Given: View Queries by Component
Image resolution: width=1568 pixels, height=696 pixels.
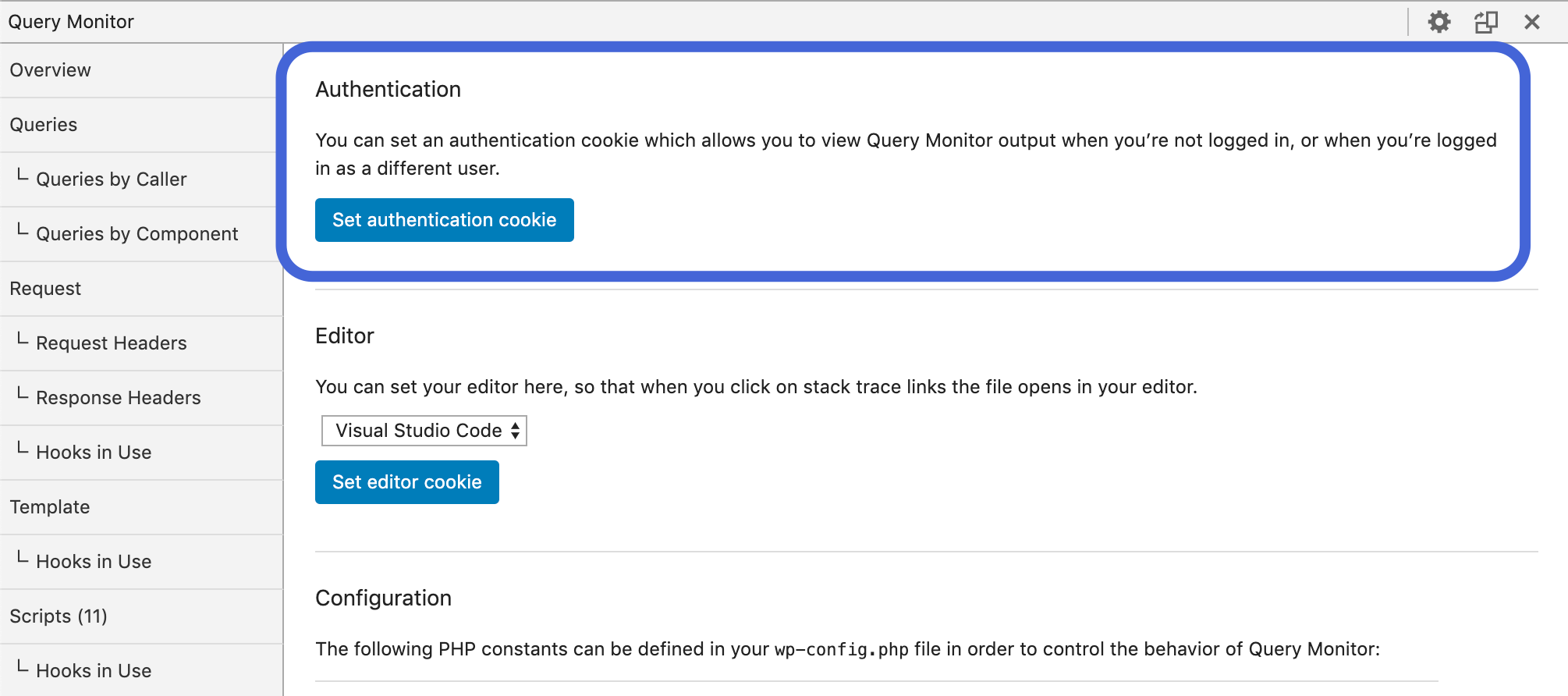Looking at the screenshot, I should coord(137,233).
